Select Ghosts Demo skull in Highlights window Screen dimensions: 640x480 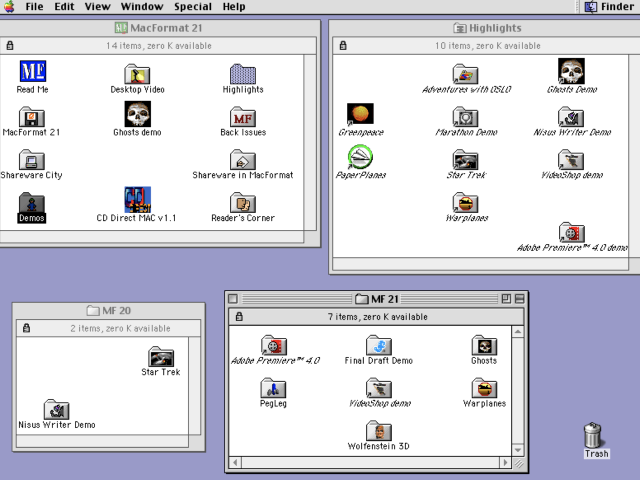[x=571, y=71]
